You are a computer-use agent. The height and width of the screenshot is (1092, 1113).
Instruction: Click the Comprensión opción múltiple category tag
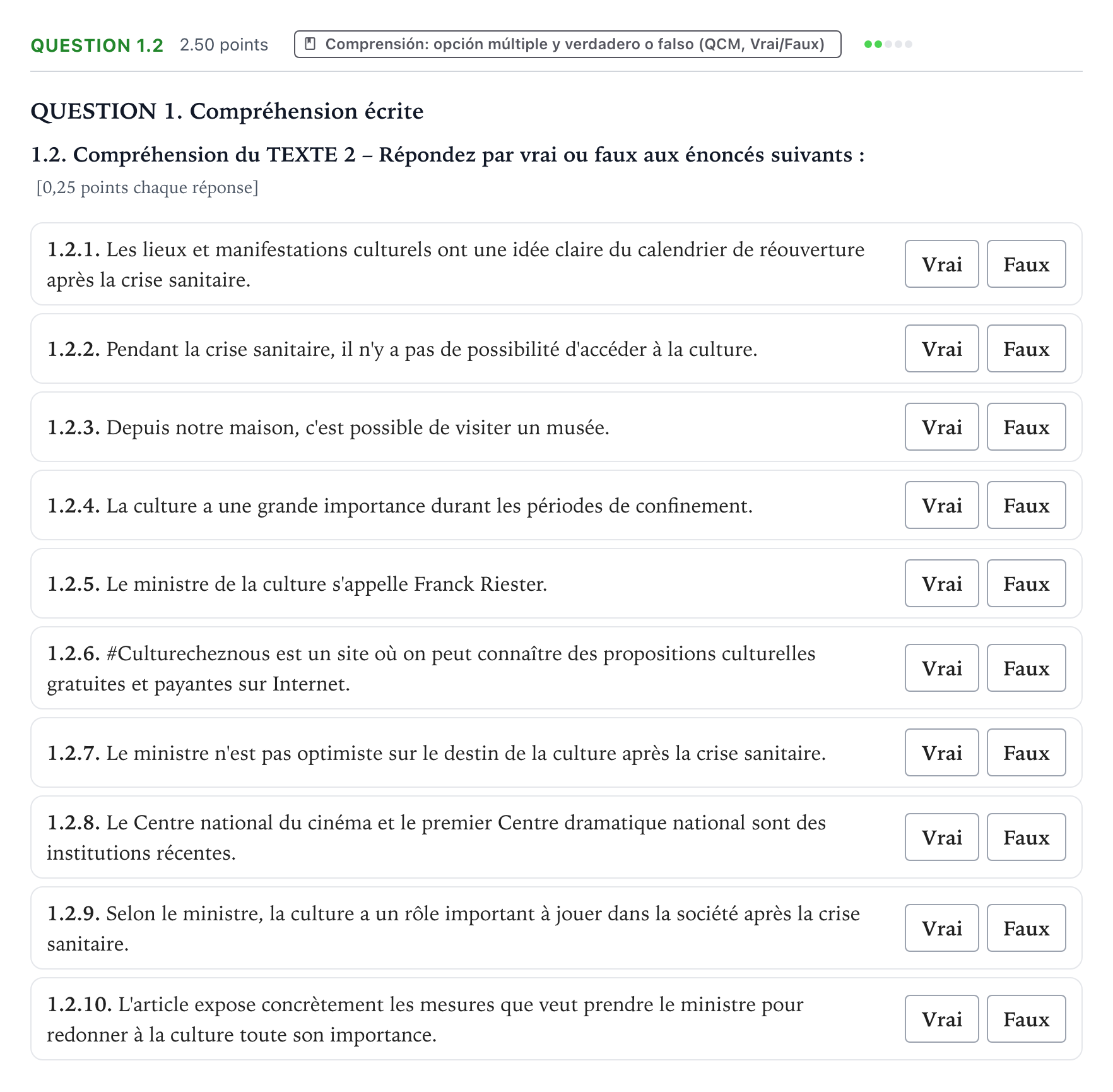(x=567, y=44)
